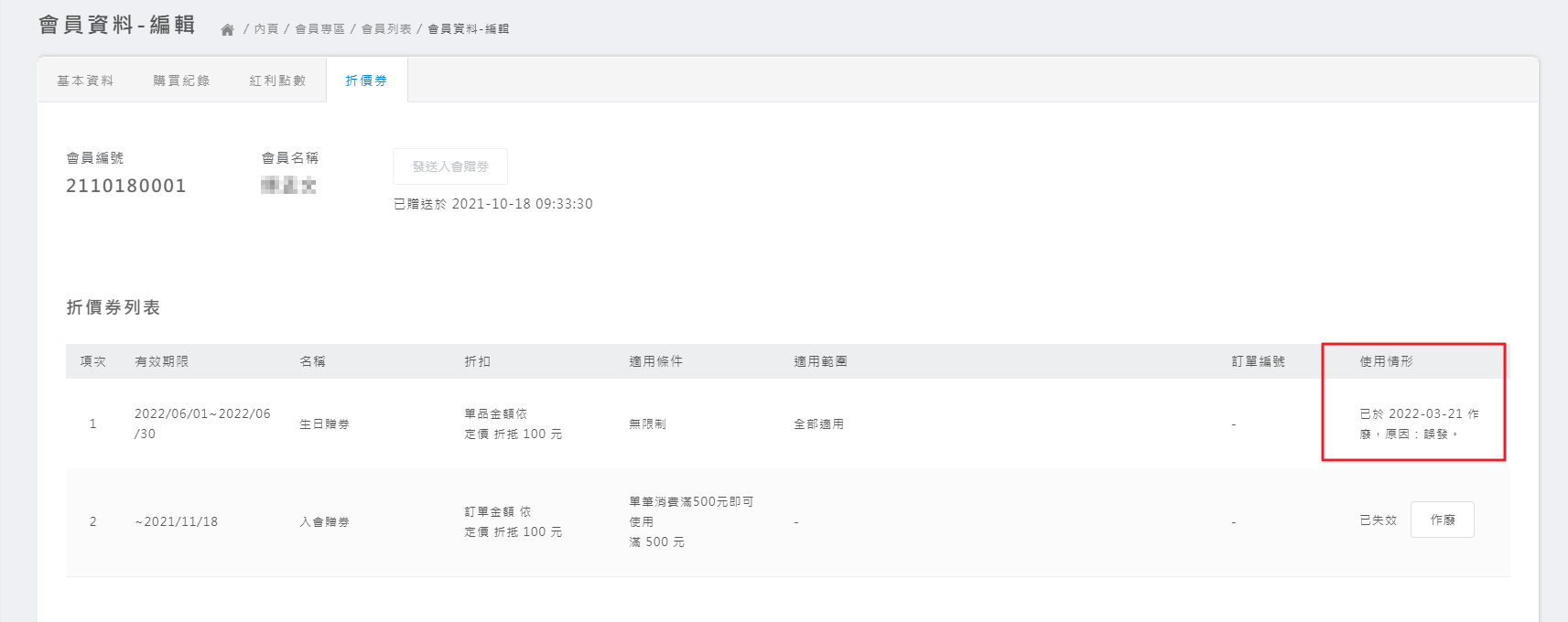Click the 發送入會贈券 button
The width and height of the screenshot is (1568, 622).
pos(450,166)
